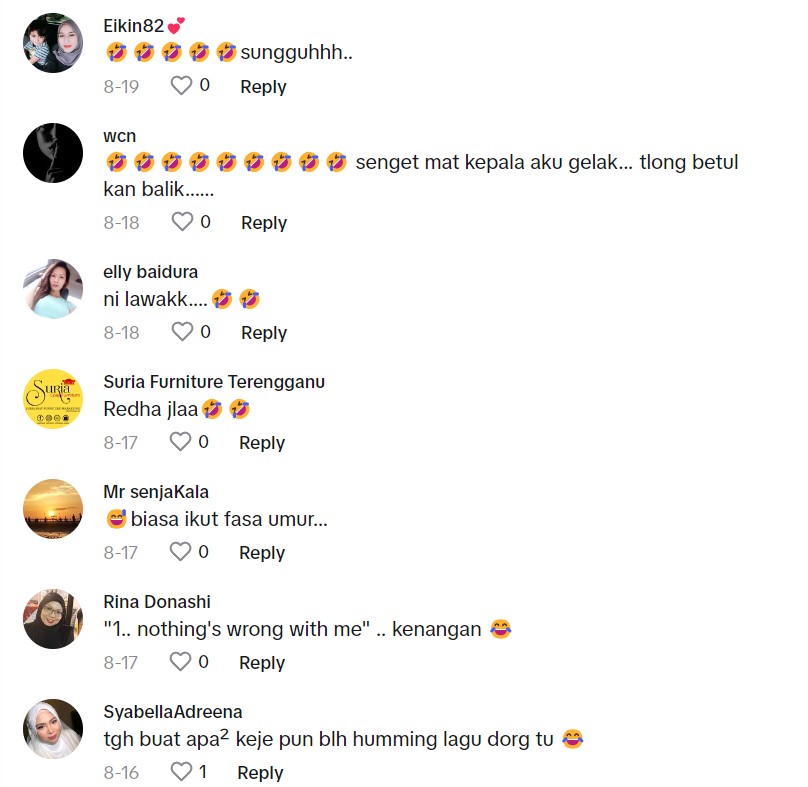The height and width of the screenshot is (787, 808).
Task: Open Mr senjaKala's sunset avatar
Action: 53,509
